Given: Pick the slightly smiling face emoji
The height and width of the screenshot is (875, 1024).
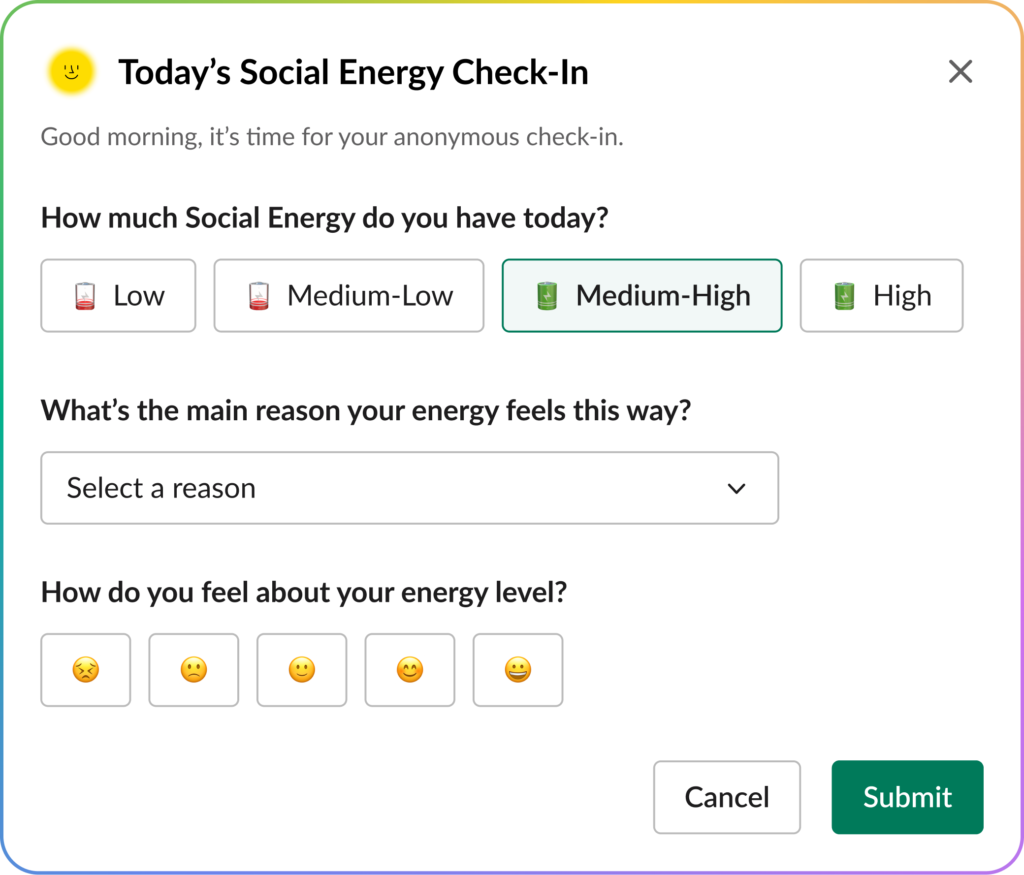Looking at the screenshot, I should pyautogui.click(x=302, y=670).
